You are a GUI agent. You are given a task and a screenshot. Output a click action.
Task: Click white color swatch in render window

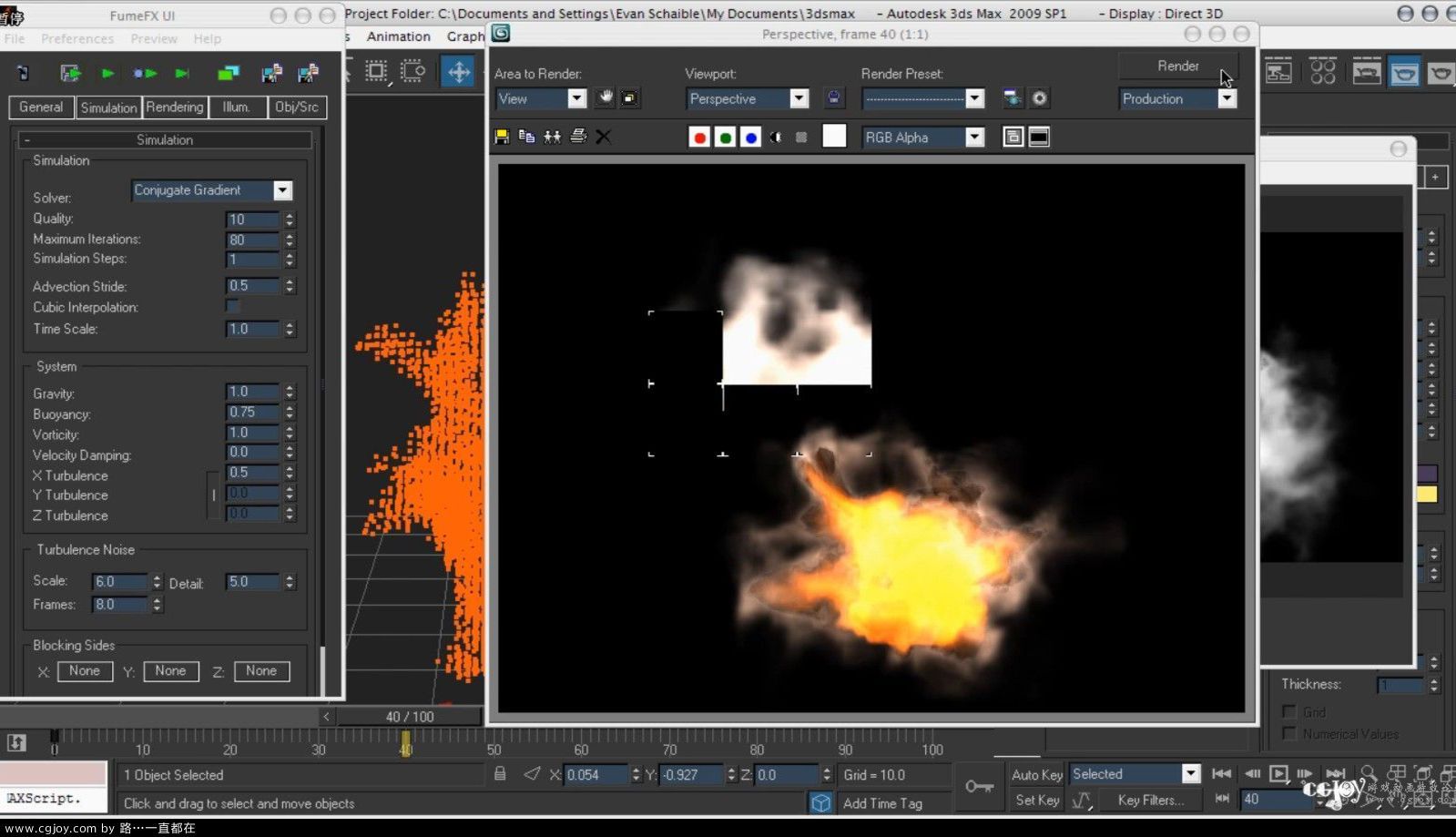point(834,137)
